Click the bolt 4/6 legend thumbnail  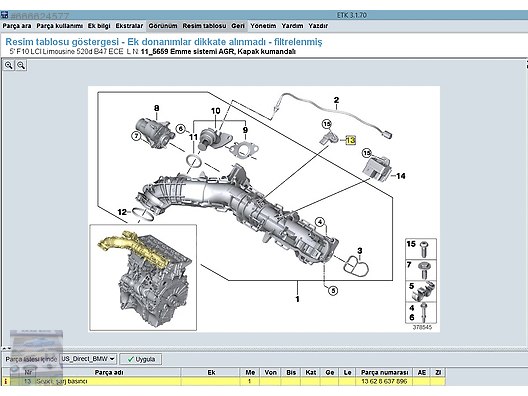pos(421,312)
